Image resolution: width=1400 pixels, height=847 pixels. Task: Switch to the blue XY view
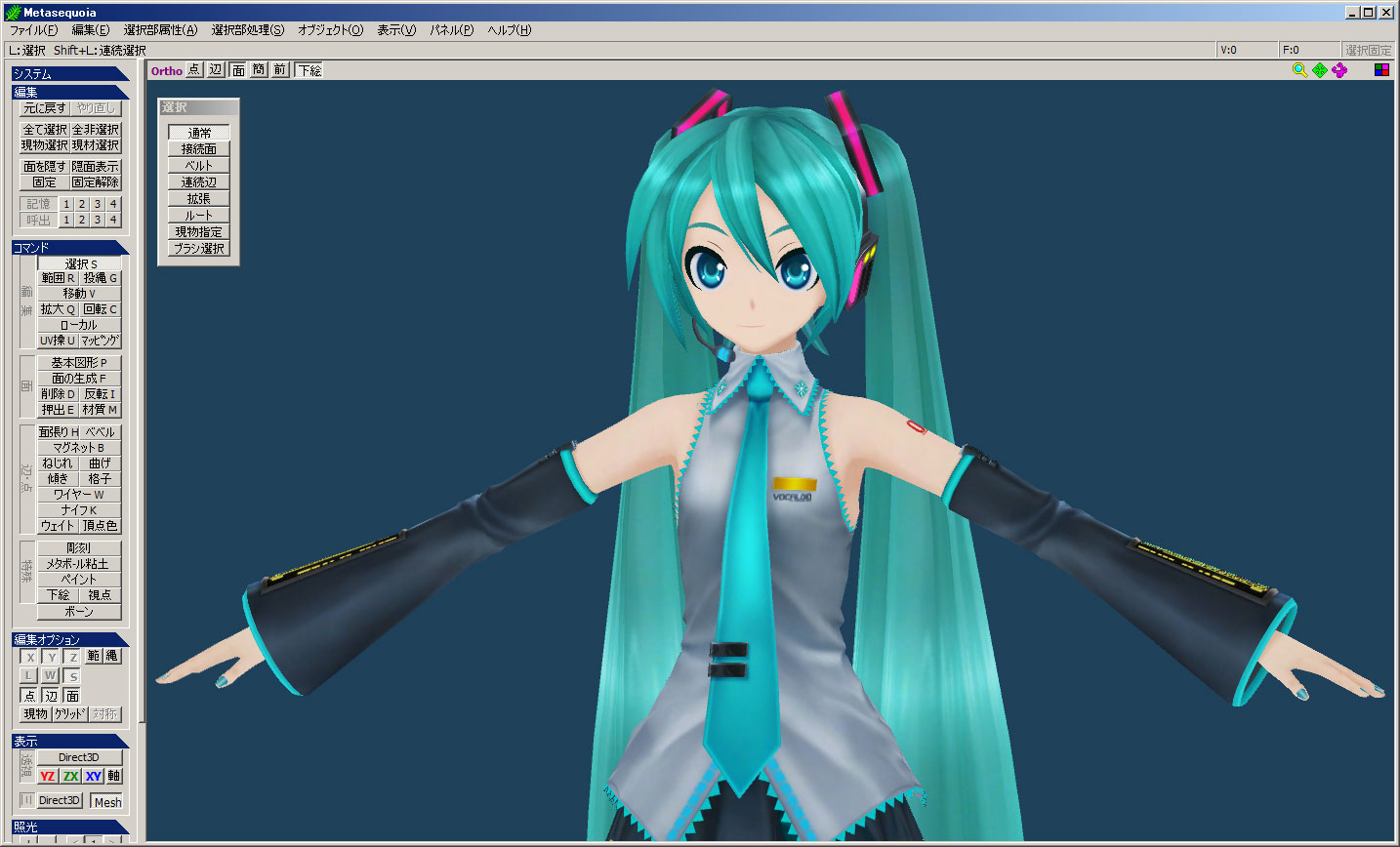[x=93, y=776]
